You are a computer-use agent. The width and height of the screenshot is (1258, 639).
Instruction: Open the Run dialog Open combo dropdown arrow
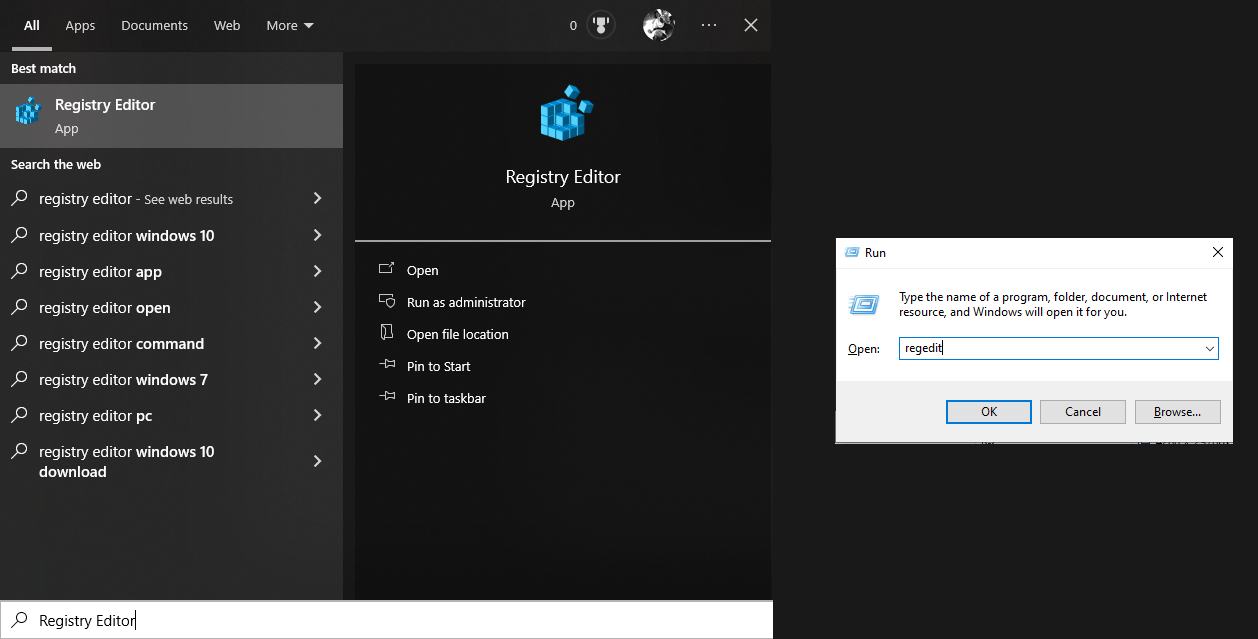[x=1210, y=349]
